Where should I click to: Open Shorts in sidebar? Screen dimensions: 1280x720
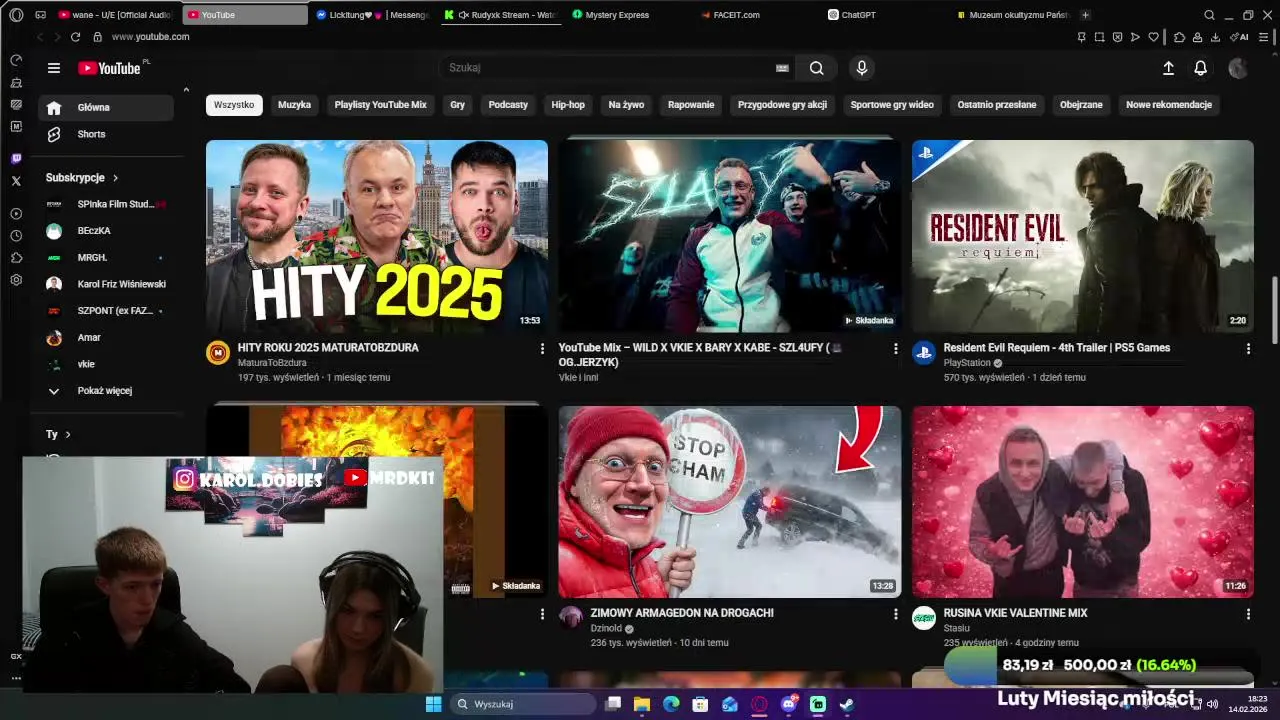pos(105,134)
